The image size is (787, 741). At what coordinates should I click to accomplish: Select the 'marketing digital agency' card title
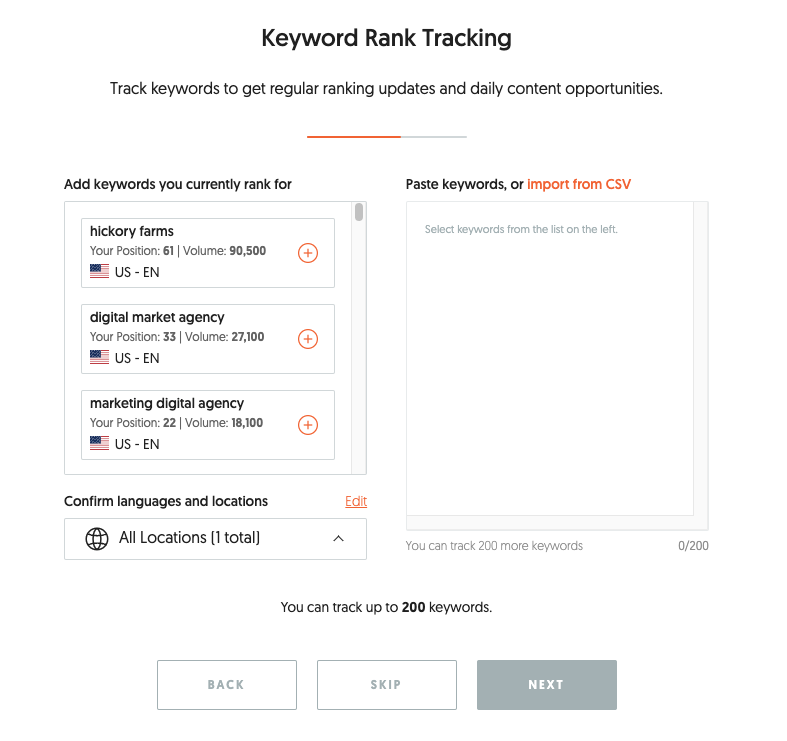[167, 403]
